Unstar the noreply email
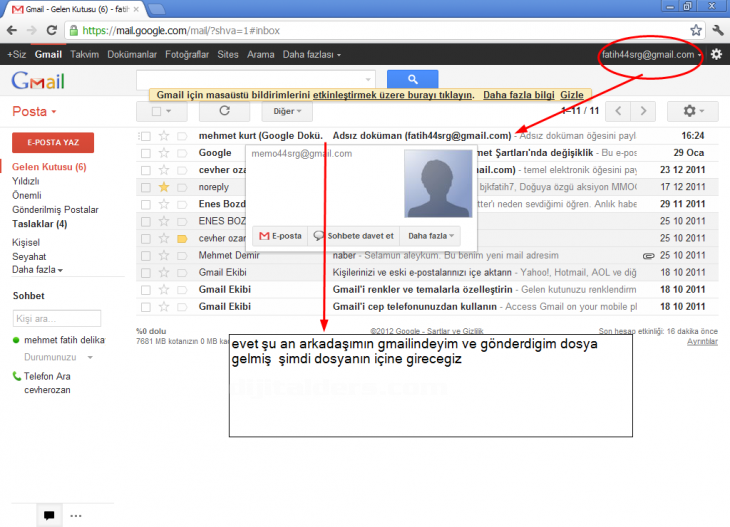The height and width of the screenshot is (527, 730). click(x=163, y=187)
